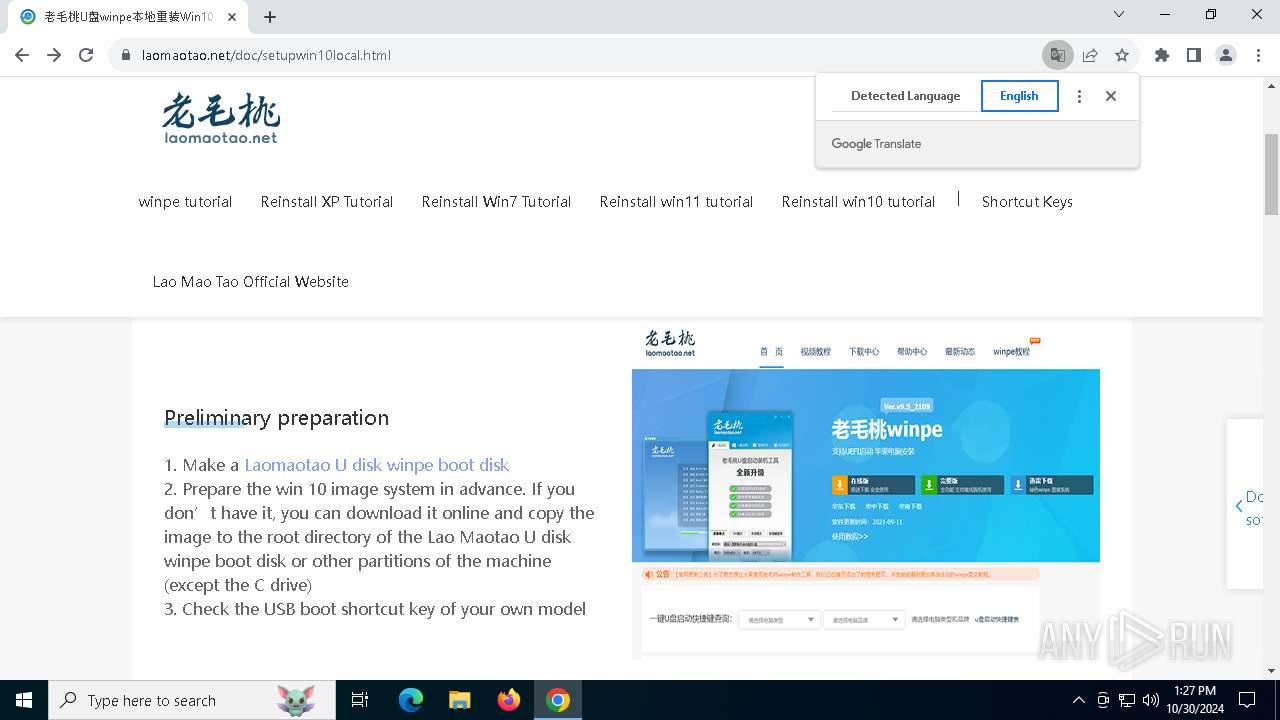Viewport: 1280px width, 720px height.
Task: Bookmark this tab with the star
Action: coord(1122,55)
